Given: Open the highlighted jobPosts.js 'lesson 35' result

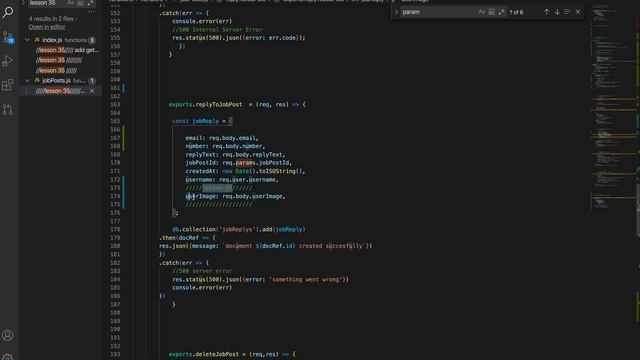Looking at the screenshot, I should [60, 91].
